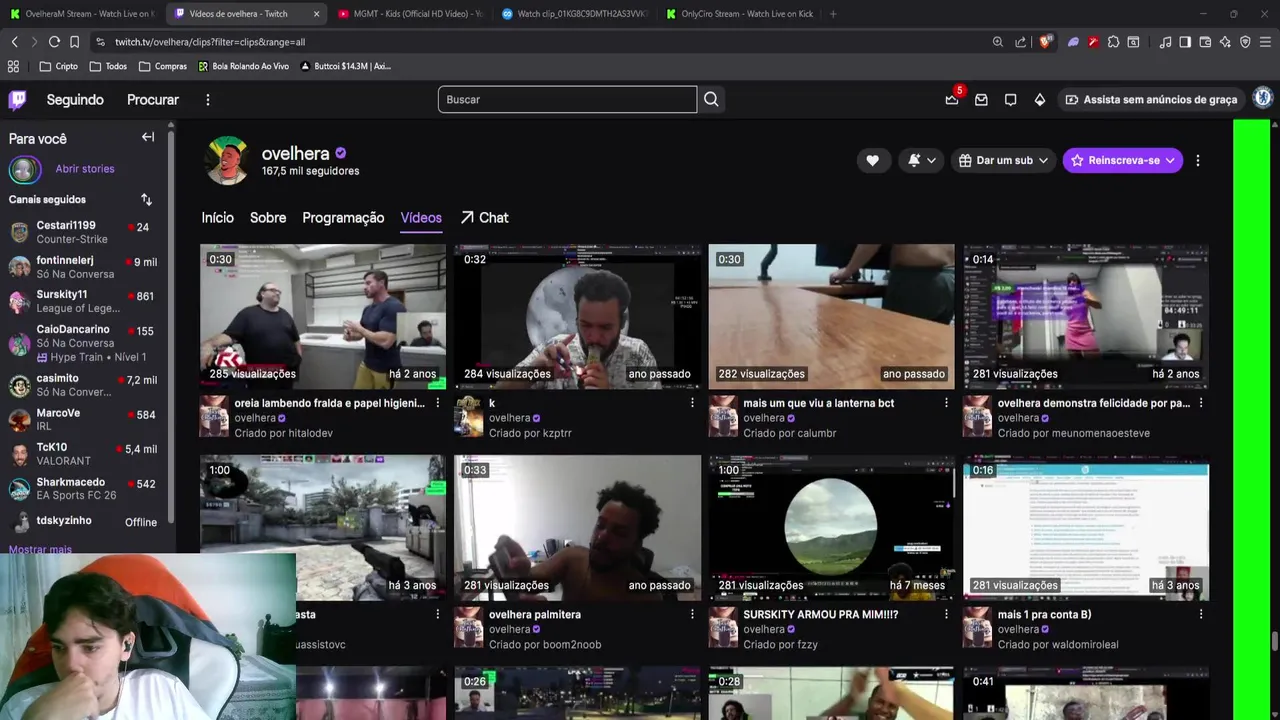Go back with the browser back arrow

[14, 42]
